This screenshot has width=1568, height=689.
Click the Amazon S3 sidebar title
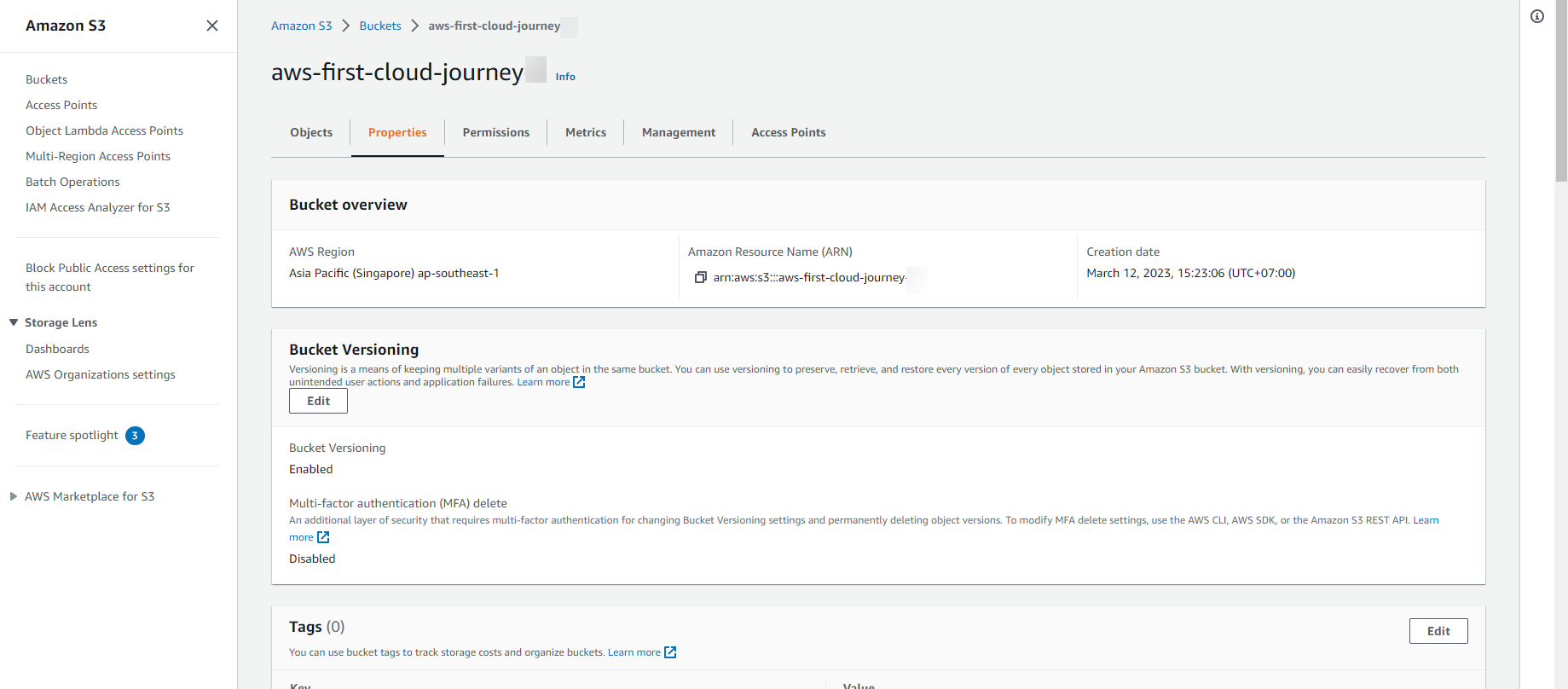tap(66, 26)
